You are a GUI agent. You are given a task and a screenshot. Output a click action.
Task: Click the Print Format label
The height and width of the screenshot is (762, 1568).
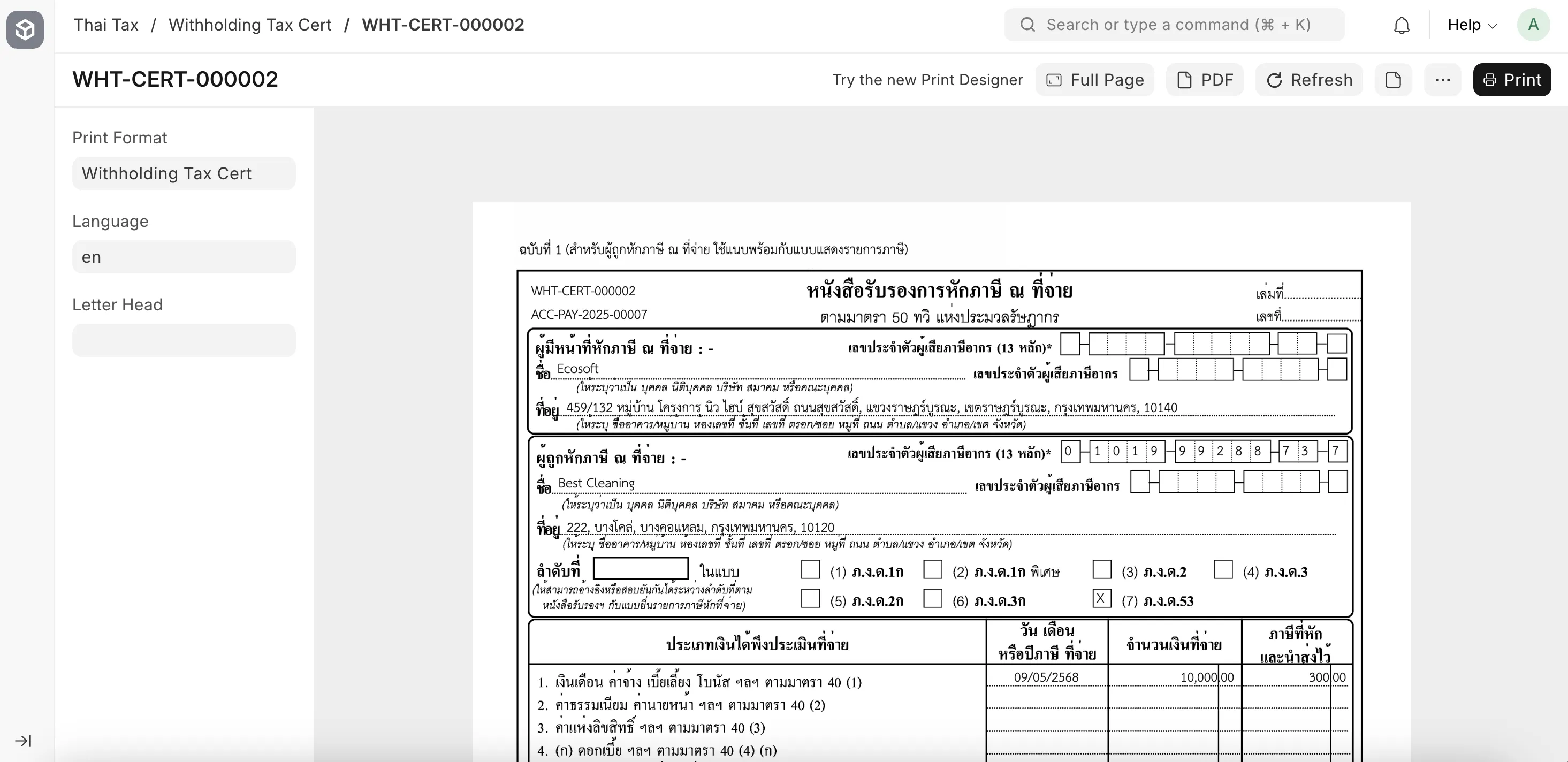coord(119,138)
